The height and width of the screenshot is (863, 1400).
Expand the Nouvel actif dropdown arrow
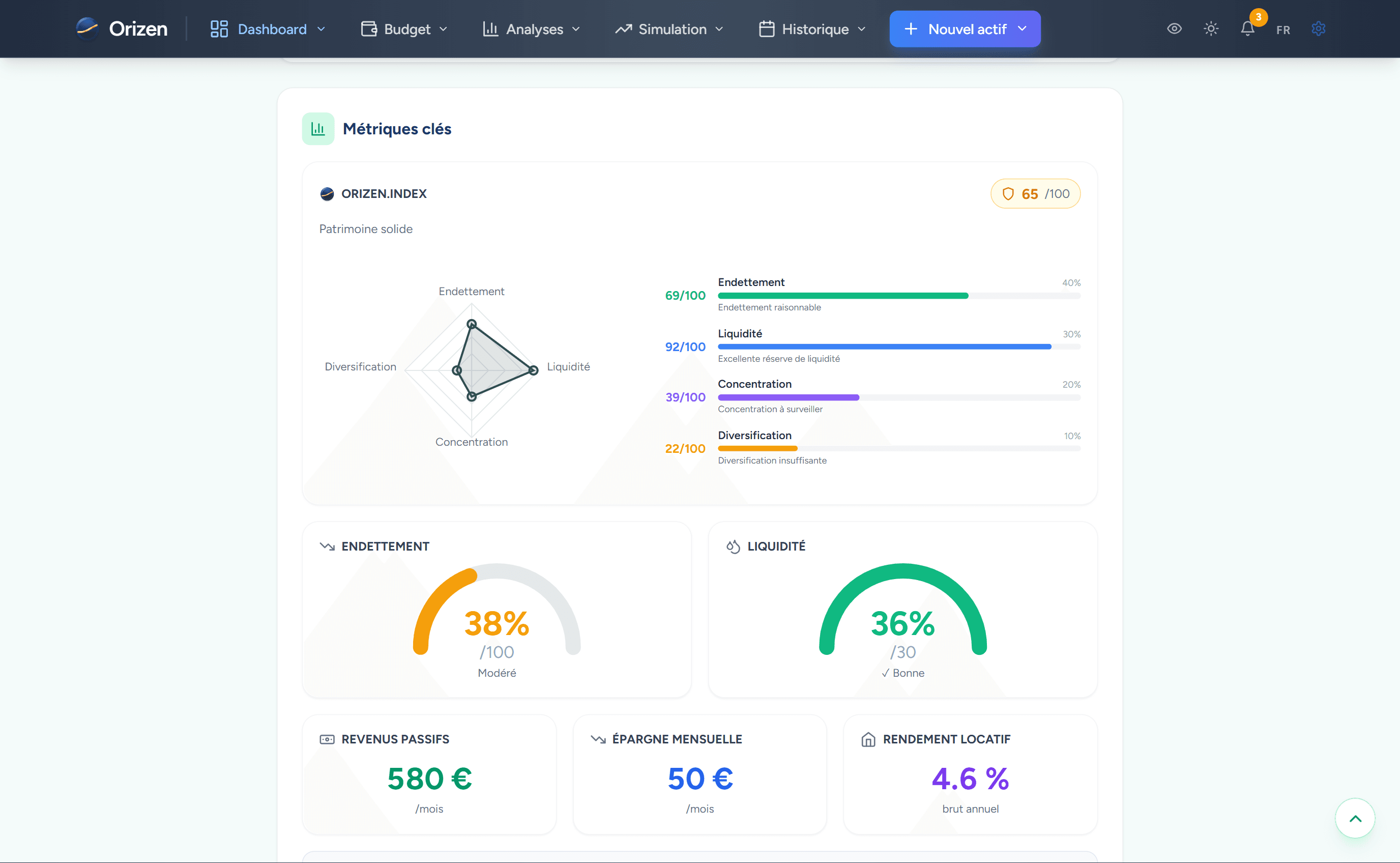pos(1022,28)
